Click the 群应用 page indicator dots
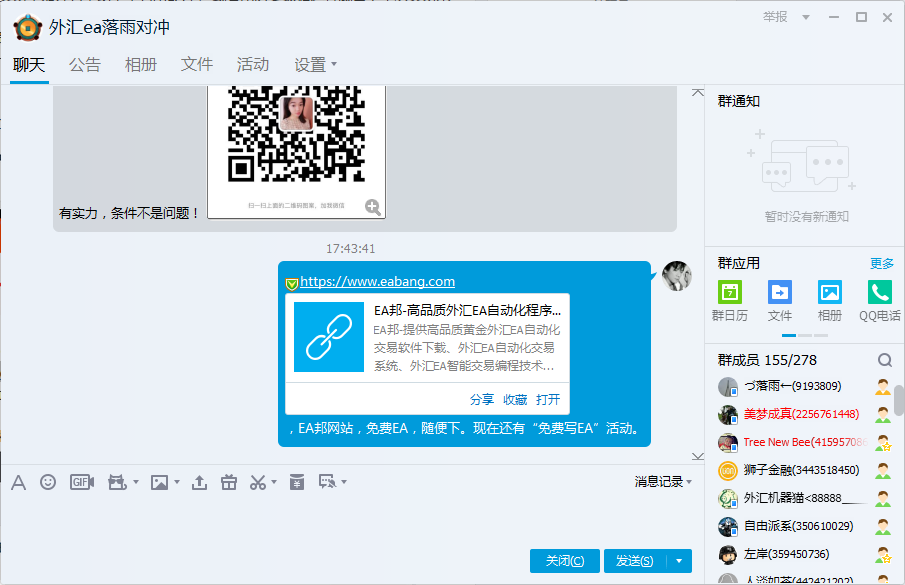Viewport: 905px width, 585px height. pyautogui.click(x=805, y=335)
